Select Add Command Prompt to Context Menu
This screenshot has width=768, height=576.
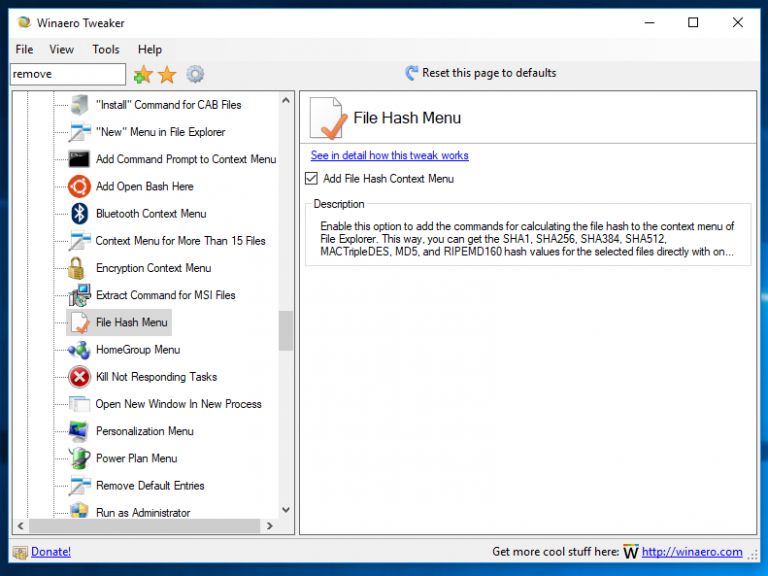tap(186, 159)
